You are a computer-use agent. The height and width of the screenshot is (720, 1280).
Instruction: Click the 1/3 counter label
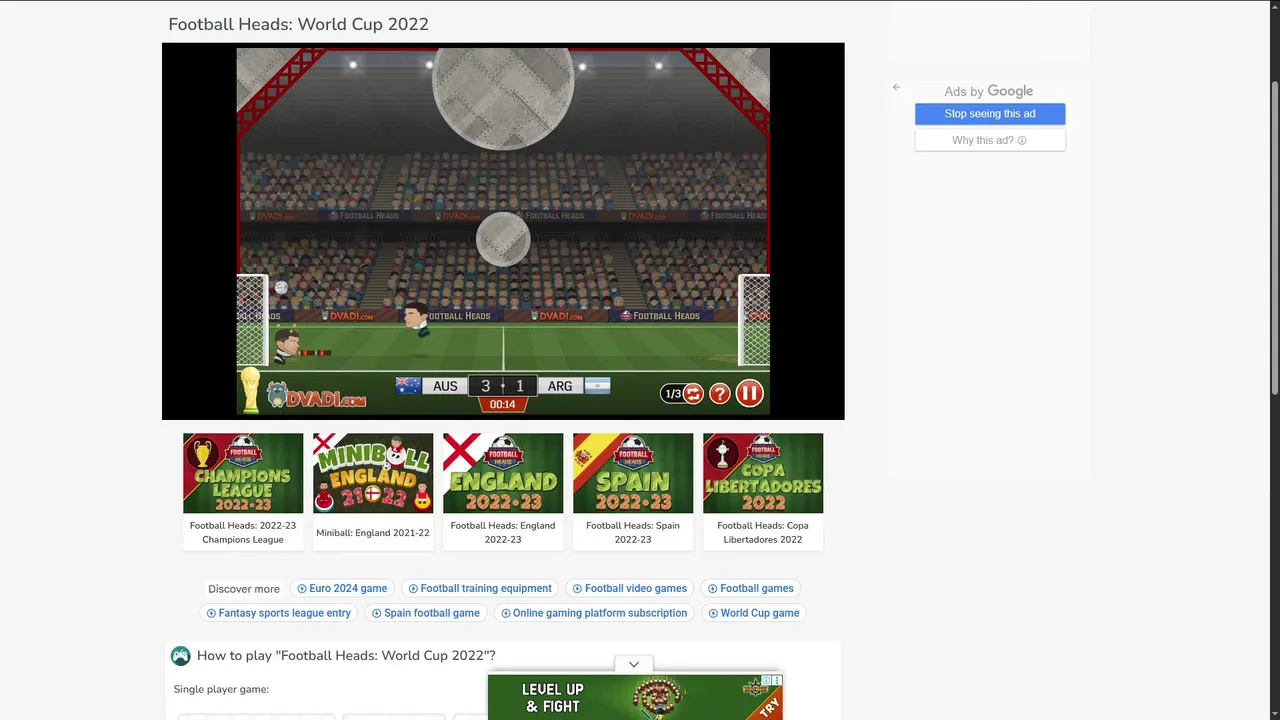673,394
